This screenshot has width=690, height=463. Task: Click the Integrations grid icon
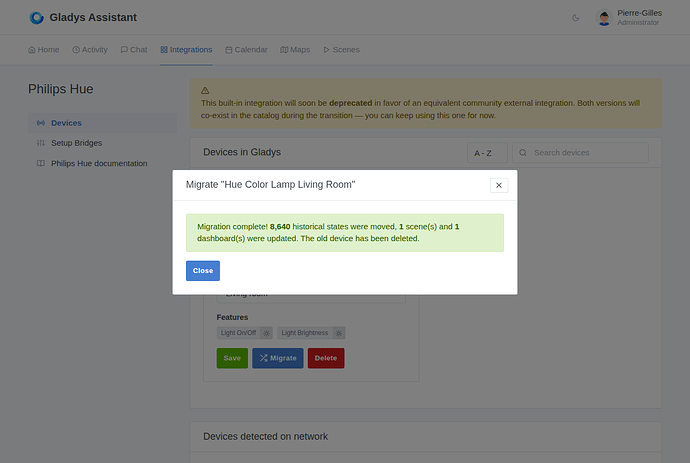click(x=164, y=50)
